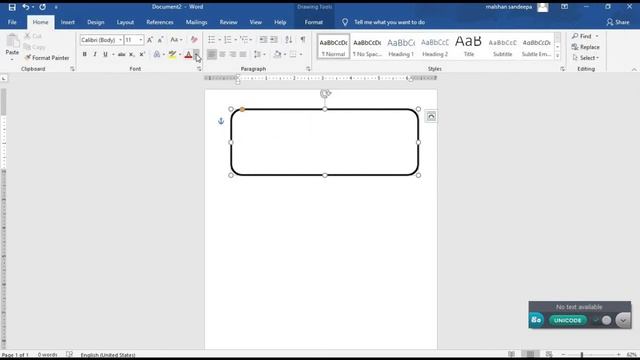640x360 pixels.
Task: Click the rotation handle above the shape
Action: coord(325,94)
